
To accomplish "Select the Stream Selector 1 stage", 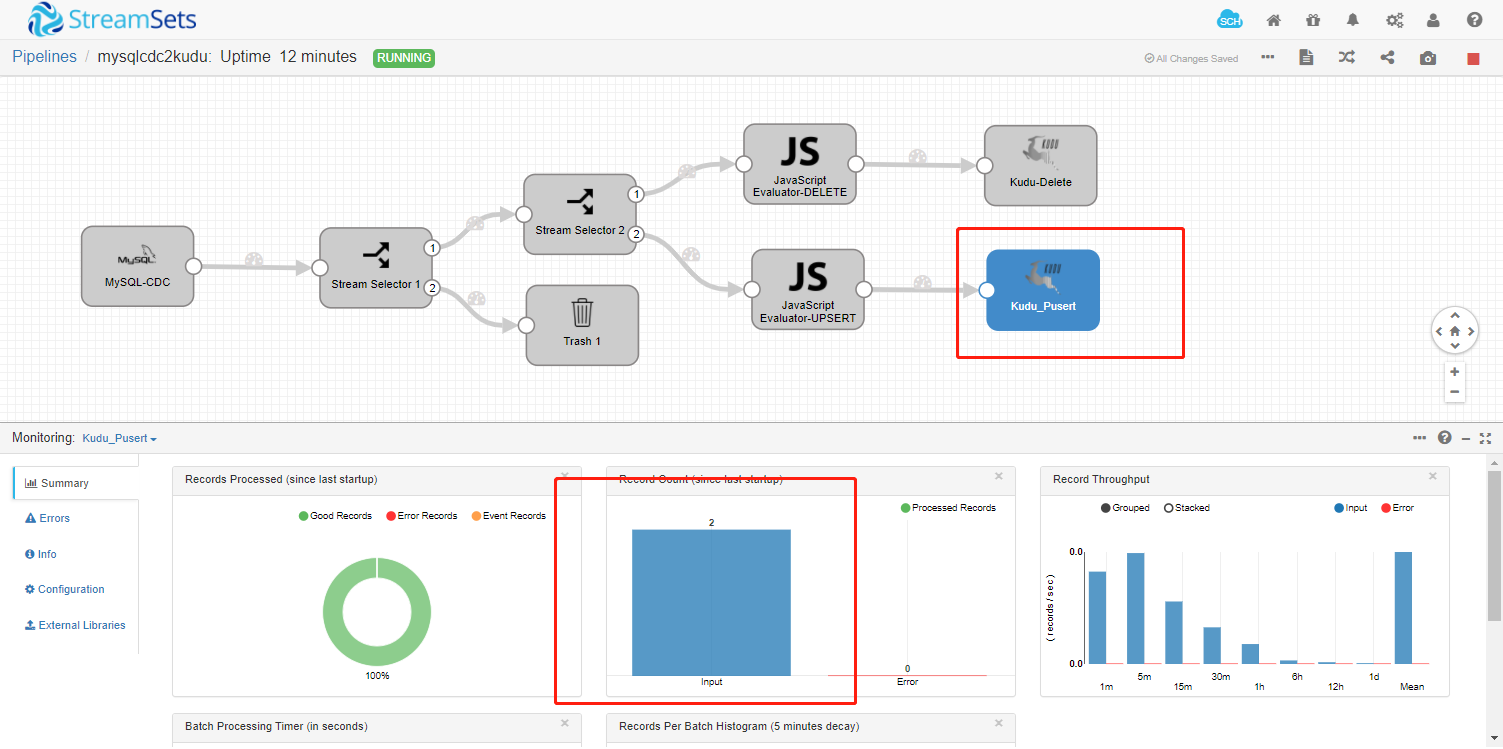I will pyautogui.click(x=376, y=268).
